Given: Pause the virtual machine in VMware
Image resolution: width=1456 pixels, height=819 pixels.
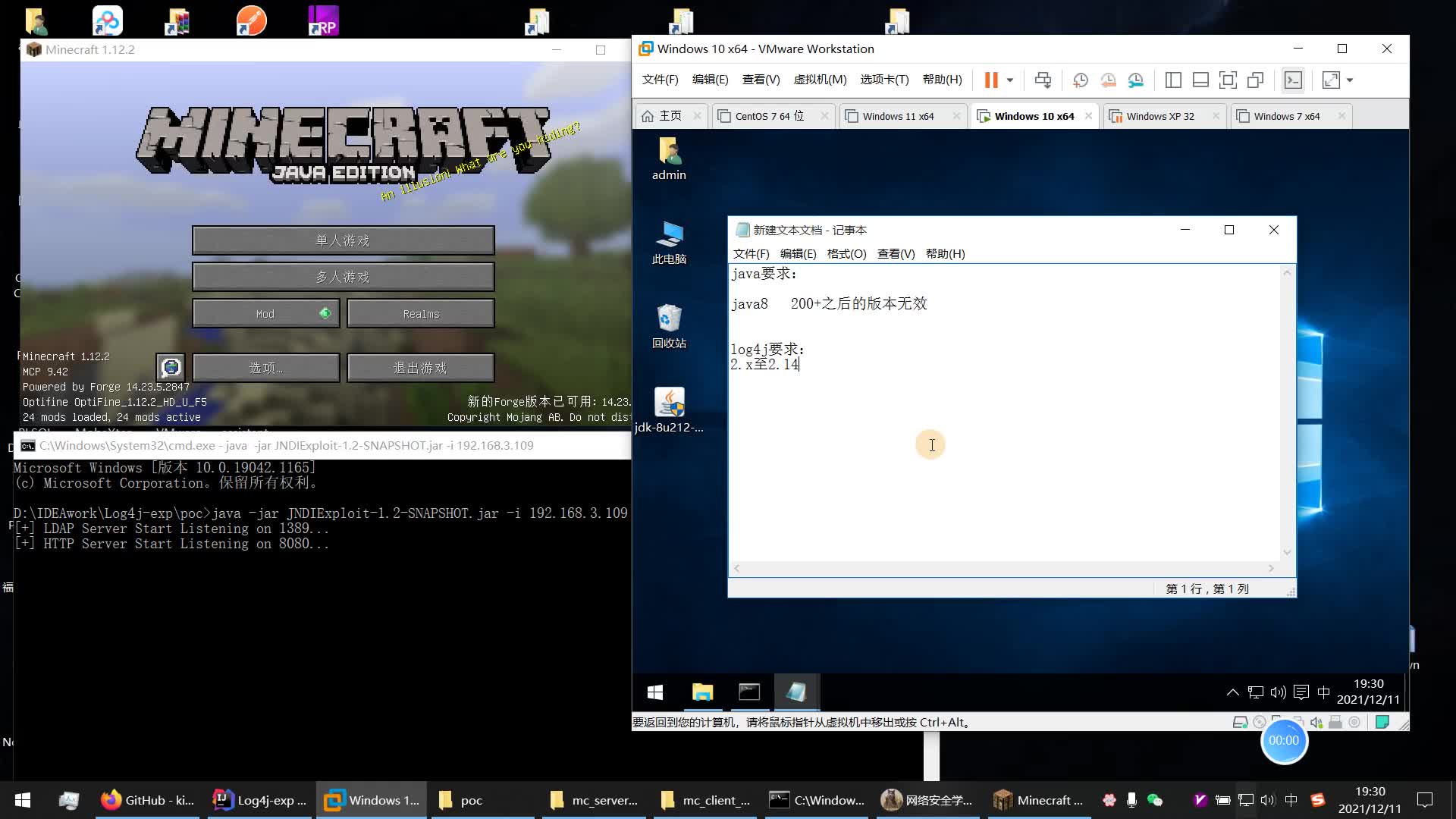Looking at the screenshot, I should [990, 80].
